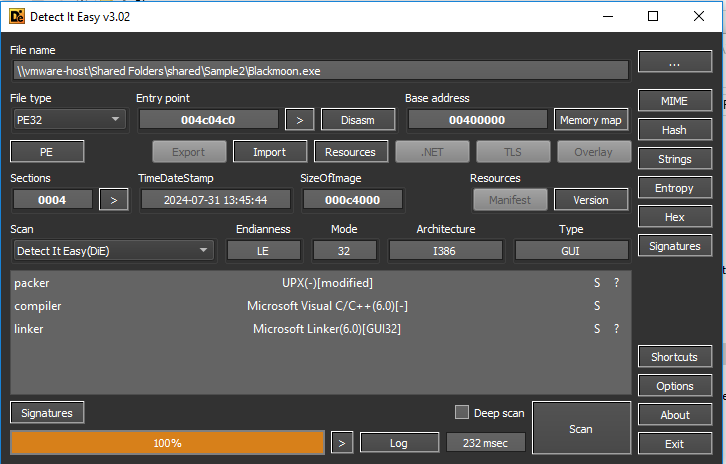Click the question mark on the linker row
726x464 pixels.
[616, 329]
